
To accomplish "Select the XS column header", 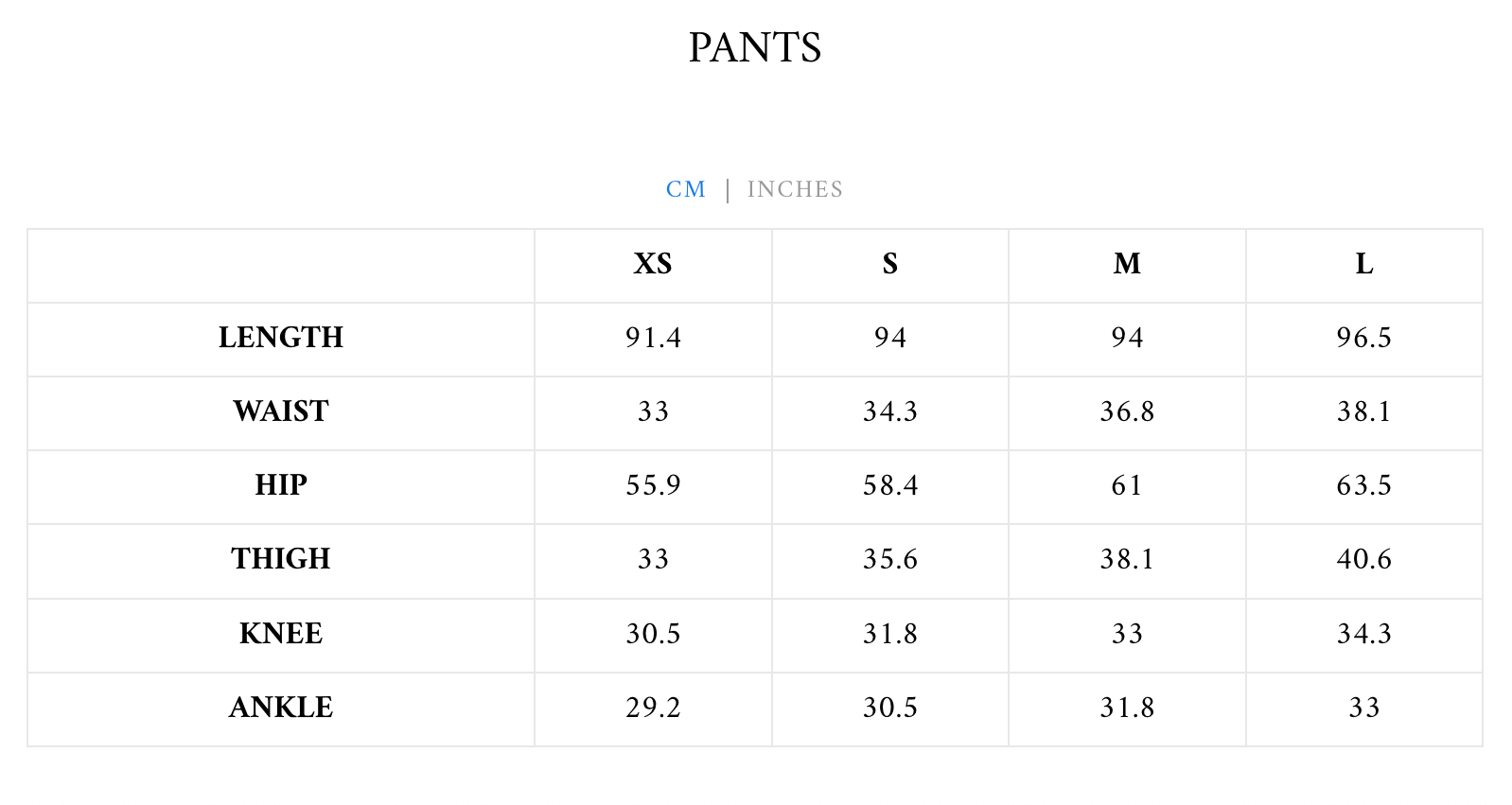I will (x=653, y=264).
